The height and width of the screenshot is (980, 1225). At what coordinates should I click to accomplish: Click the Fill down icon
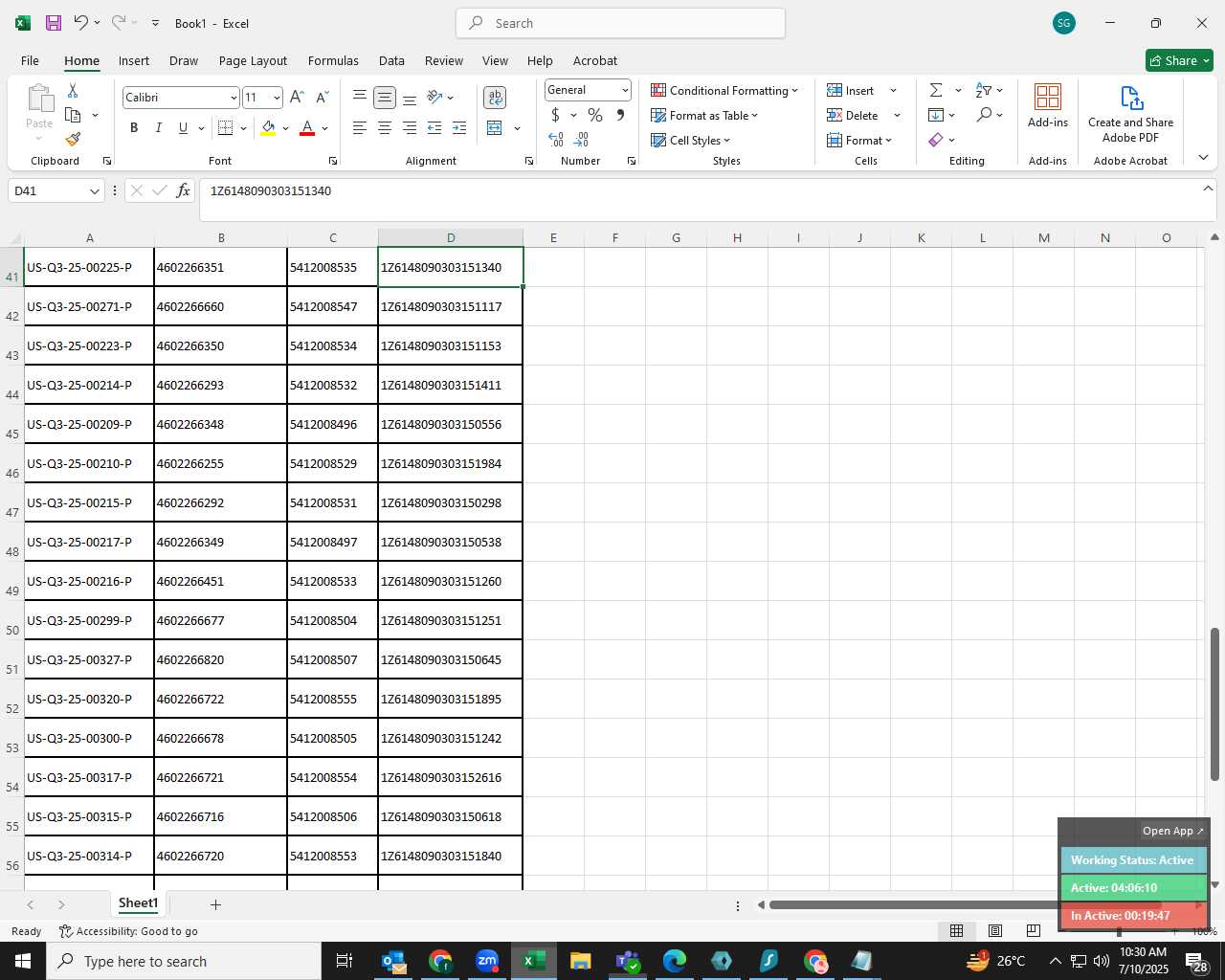936,115
